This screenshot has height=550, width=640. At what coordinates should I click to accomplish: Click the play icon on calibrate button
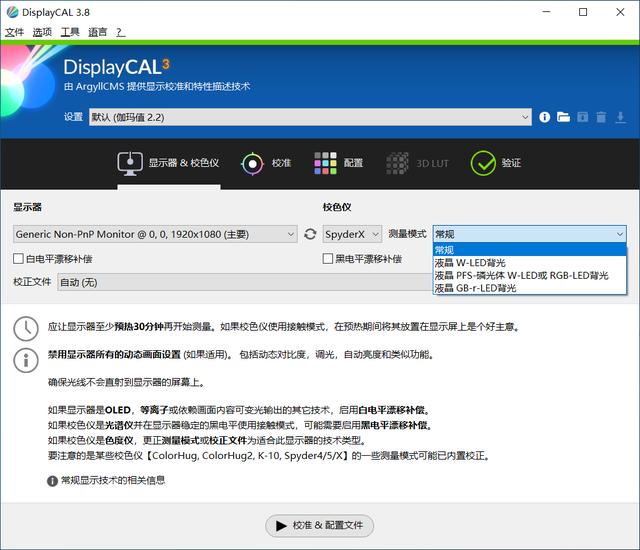tap(281, 526)
